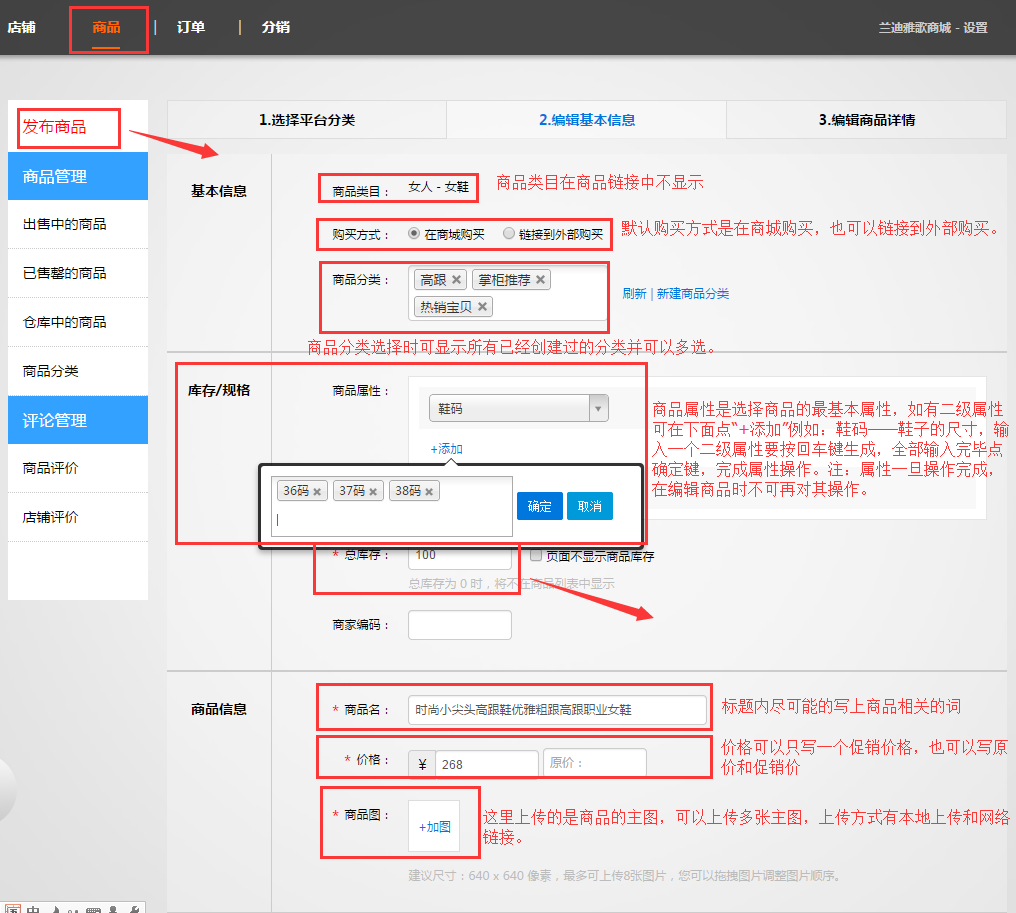The image size is (1016, 913).
Task: Click the 商品名 title input field
Action: tap(557, 709)
